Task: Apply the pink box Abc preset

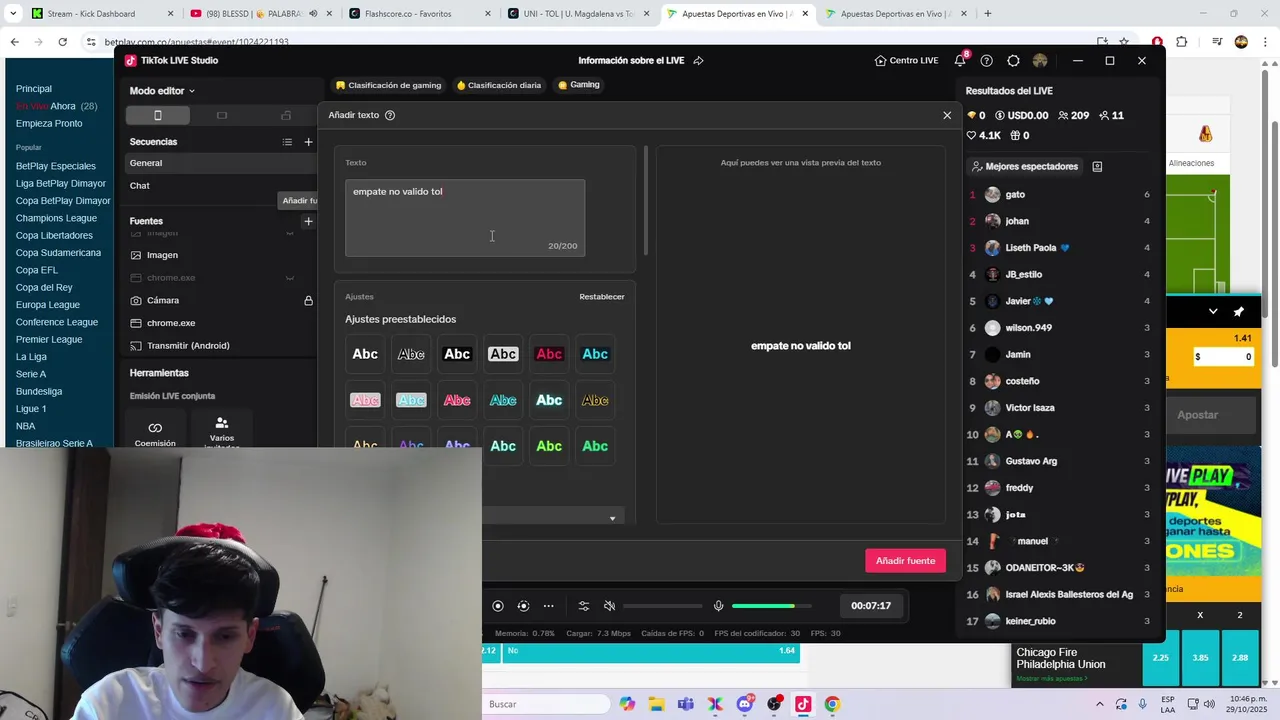Action: coord(365,400)
